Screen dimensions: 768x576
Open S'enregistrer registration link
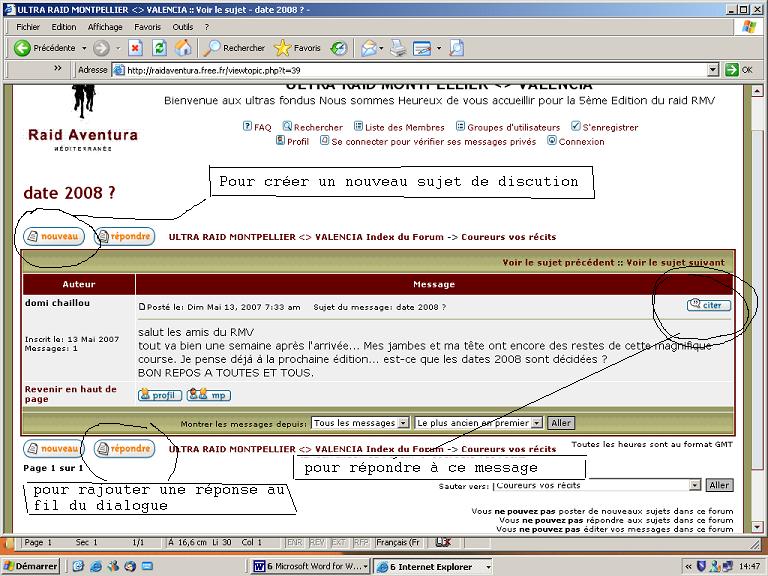605,127
